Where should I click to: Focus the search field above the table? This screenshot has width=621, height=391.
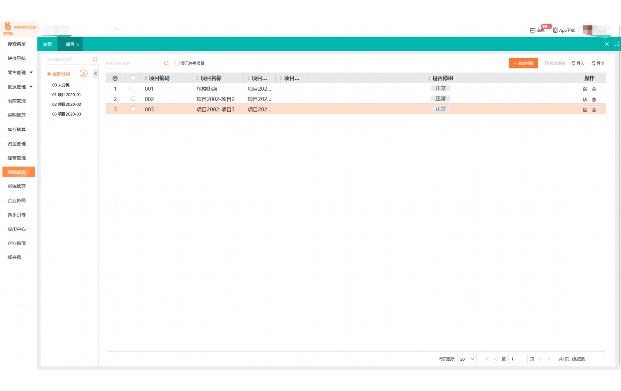pyautogui.click(x=133, y=63)
